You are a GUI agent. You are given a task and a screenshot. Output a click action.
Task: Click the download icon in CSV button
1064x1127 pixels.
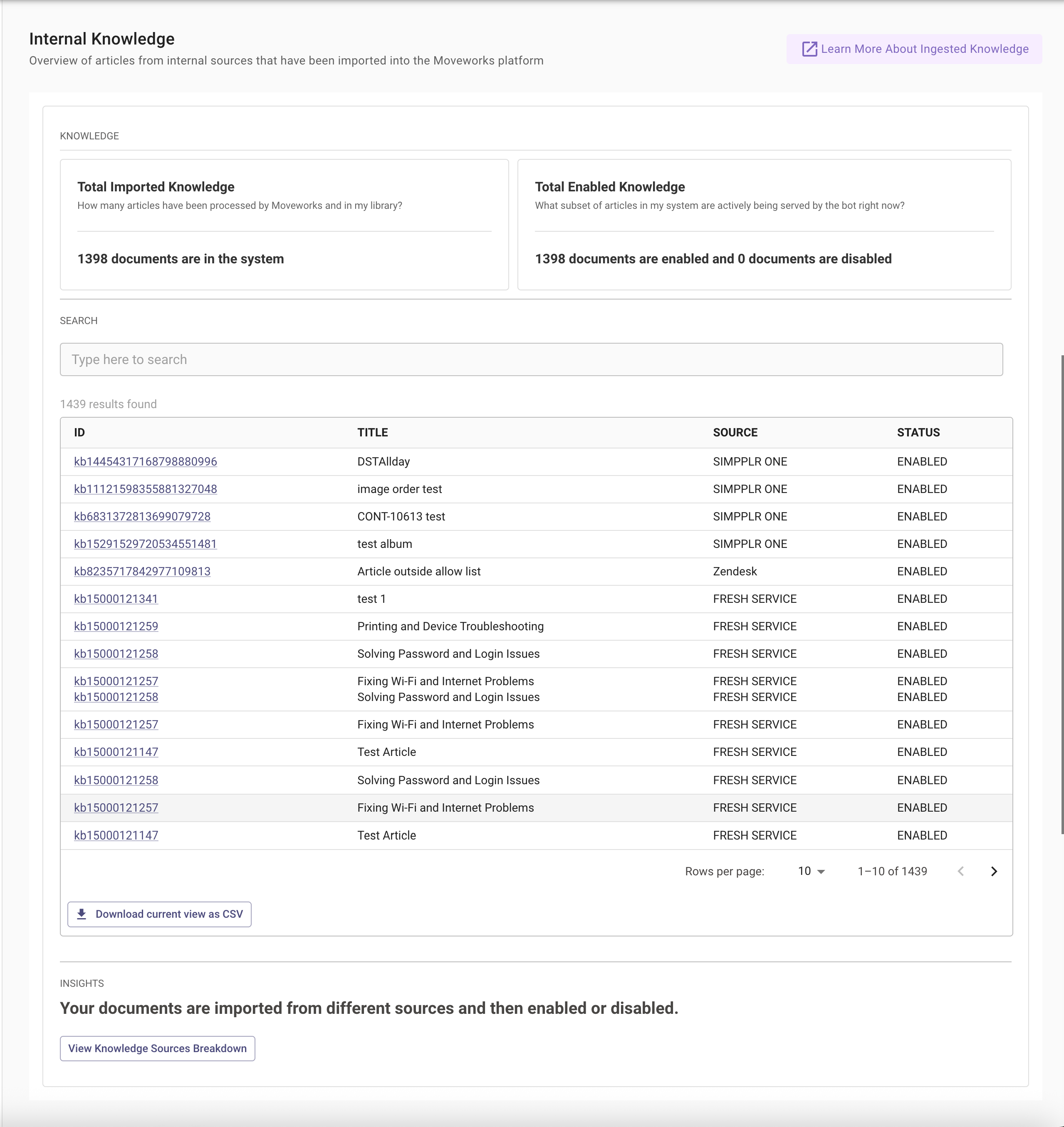[82, 914]
